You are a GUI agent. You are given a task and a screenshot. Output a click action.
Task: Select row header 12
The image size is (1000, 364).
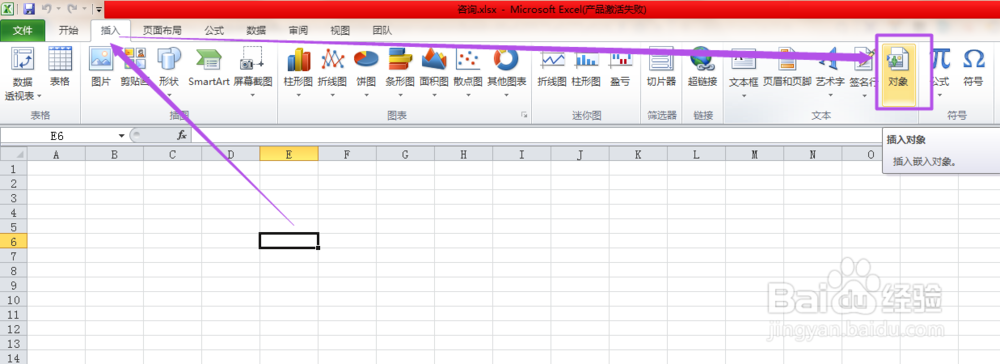(13, 329)
